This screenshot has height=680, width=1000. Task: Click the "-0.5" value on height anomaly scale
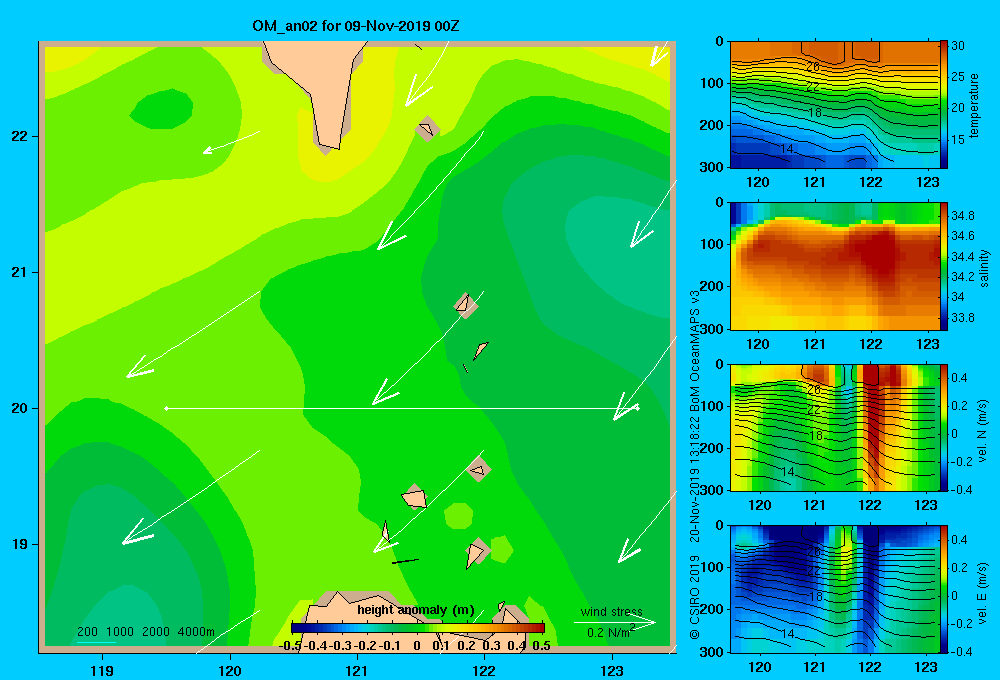point(290,646)
